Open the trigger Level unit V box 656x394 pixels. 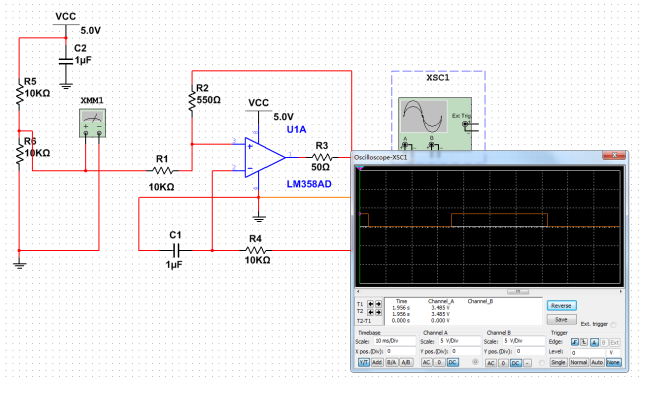pos(614,352)
